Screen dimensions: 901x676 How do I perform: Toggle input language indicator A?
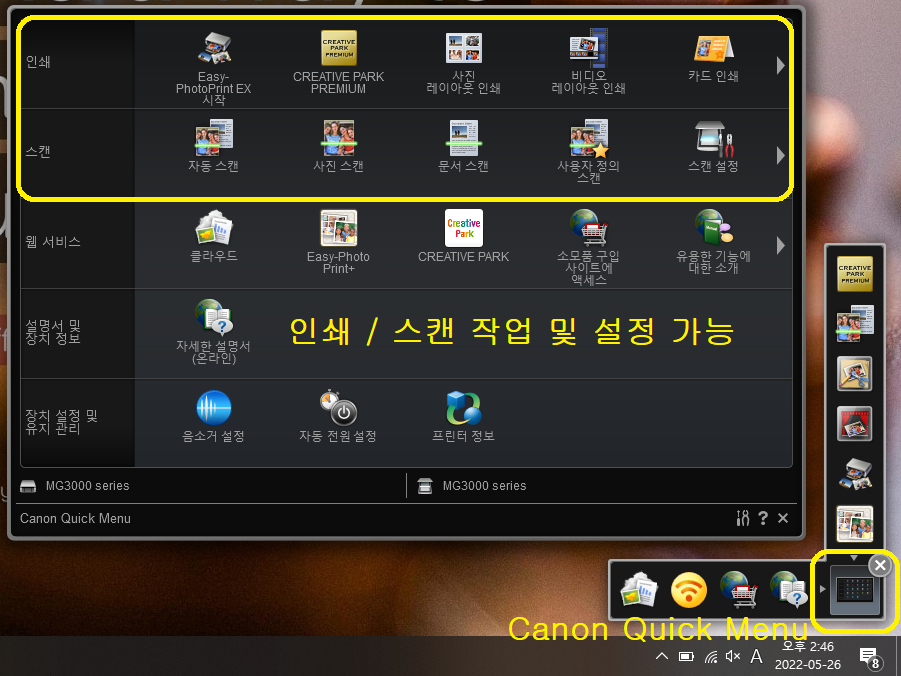(x=757, y=656)
